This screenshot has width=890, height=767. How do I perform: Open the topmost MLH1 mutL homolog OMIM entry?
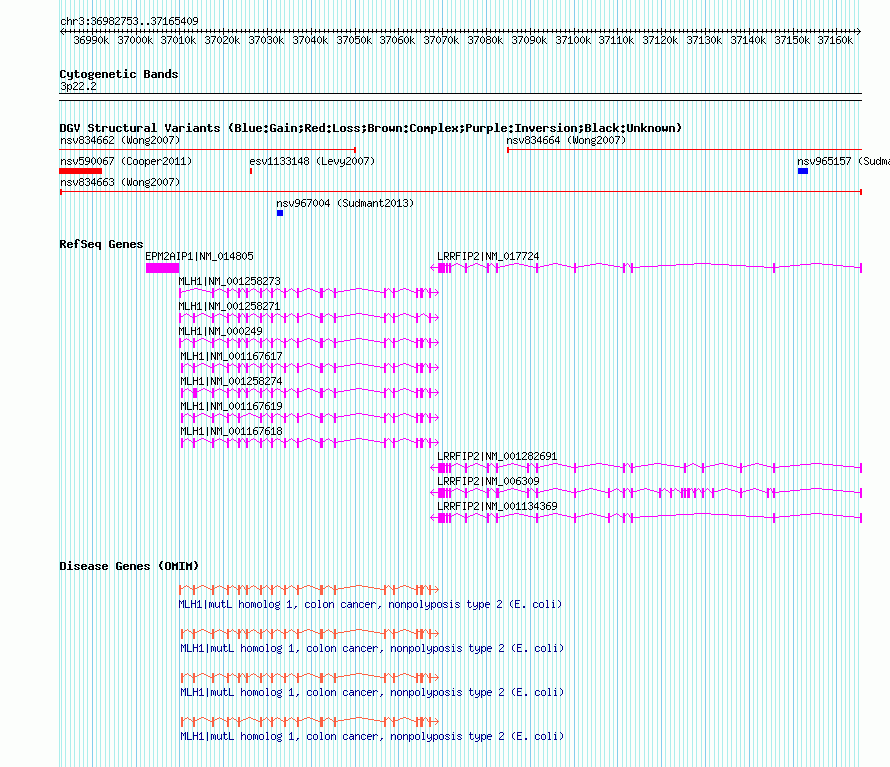pyautogui.click(x=370, y=605)
